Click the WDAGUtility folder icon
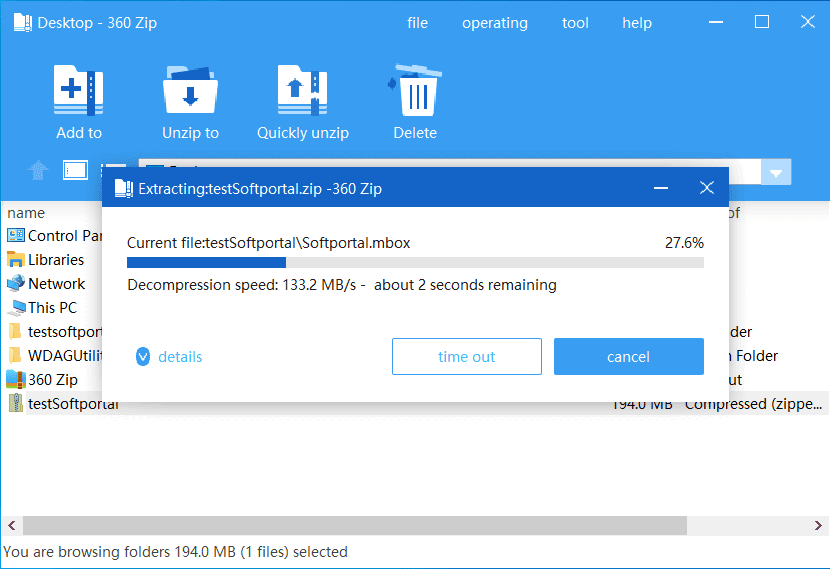 [x=15, y=355]
